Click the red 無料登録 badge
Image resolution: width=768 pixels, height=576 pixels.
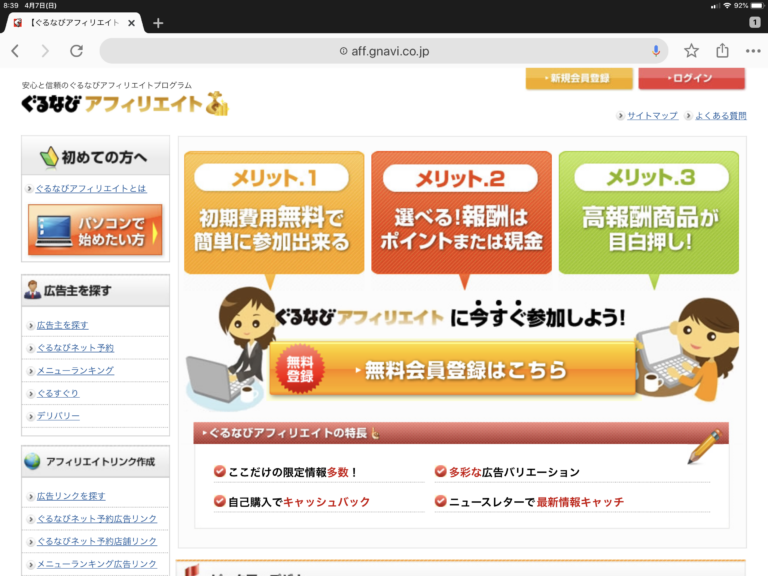(x=300, y=370)
